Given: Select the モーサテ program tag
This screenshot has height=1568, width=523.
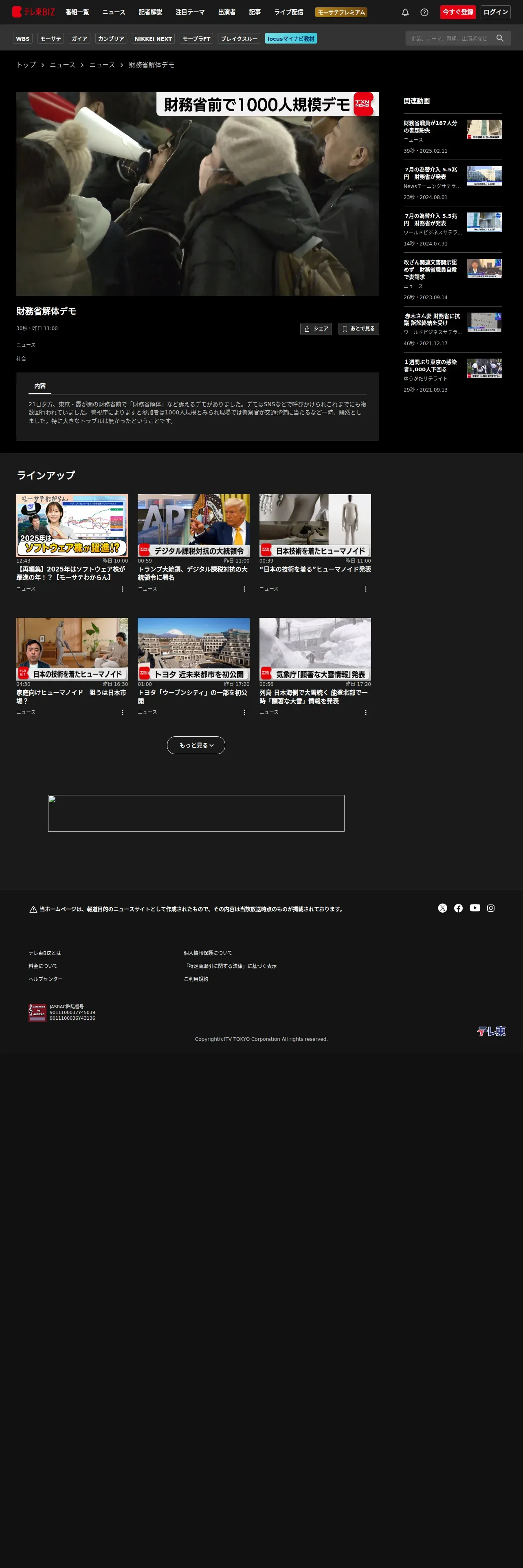Looking at the screenshot, I should point(51,38).
